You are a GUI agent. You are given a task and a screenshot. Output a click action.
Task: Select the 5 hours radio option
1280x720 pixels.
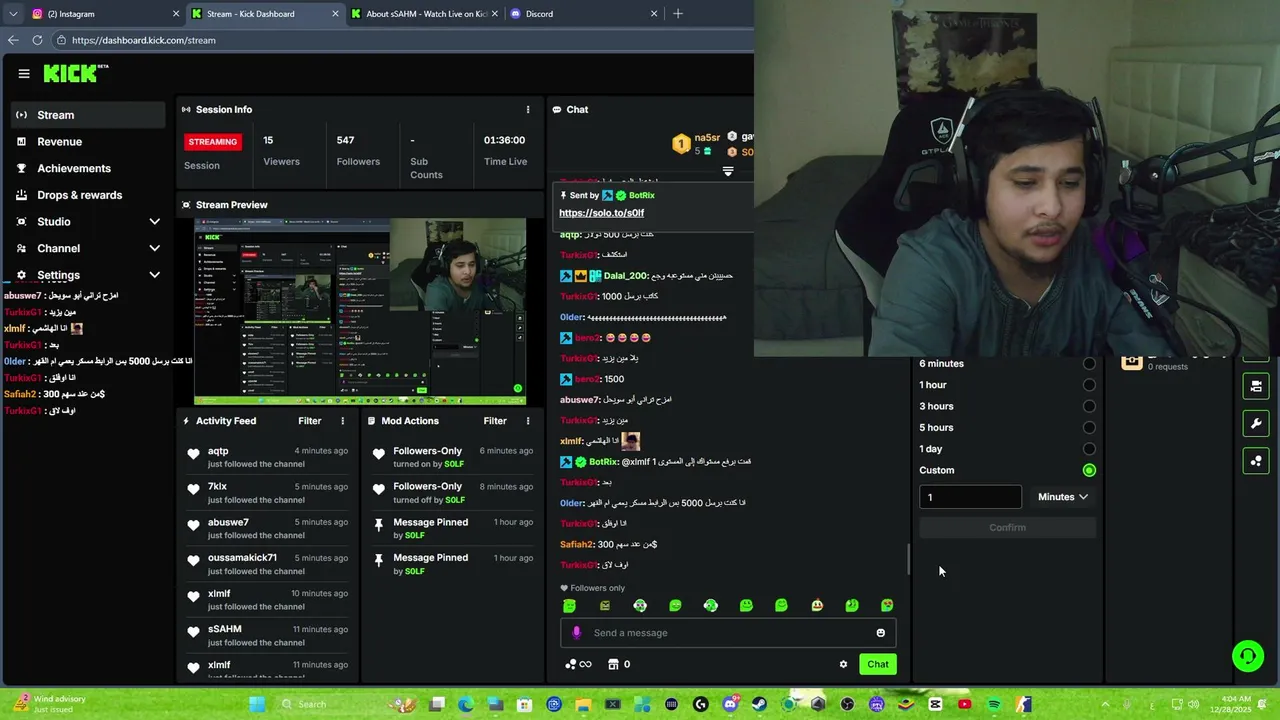(x=1089, y=428)
